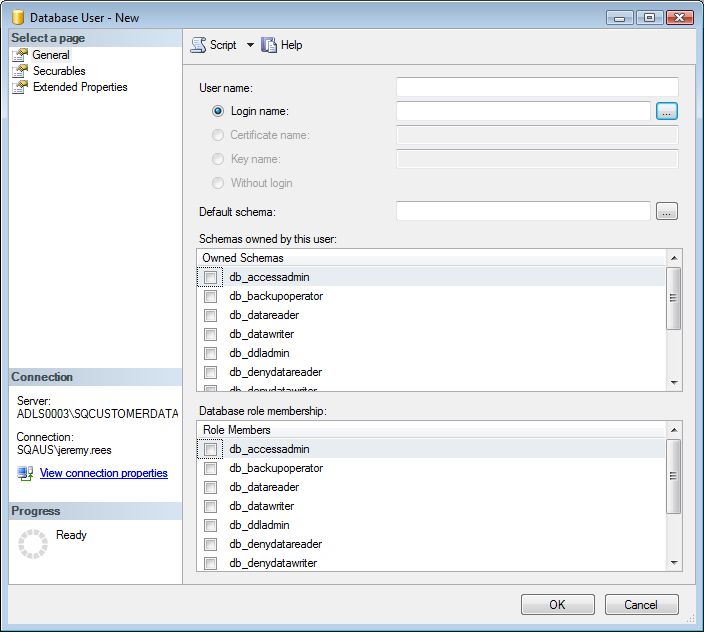Open the Securables page icon
704x632 pixels.
20,71
